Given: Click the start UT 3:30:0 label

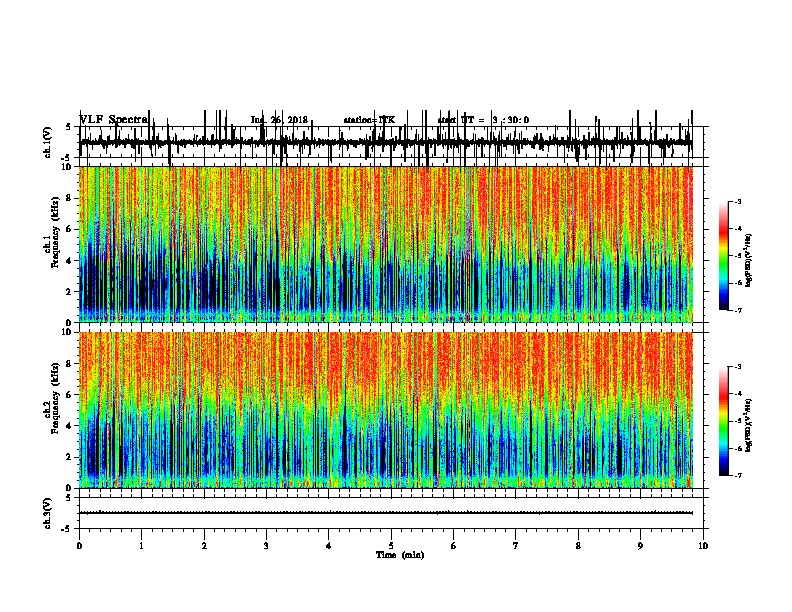Looking at the screenshot, I should pyautogui.click(x=483, y=120).
